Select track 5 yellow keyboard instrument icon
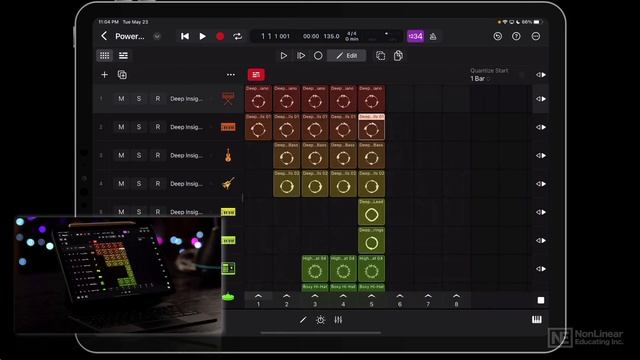The width and height of the screenshot is (640, 360). 228,212
